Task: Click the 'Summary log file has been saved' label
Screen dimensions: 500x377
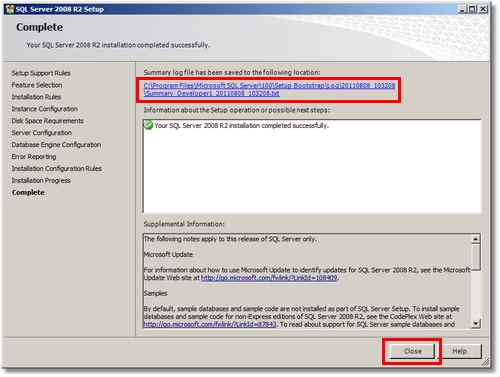Action: pyautogui.click(x=232, y=72)
